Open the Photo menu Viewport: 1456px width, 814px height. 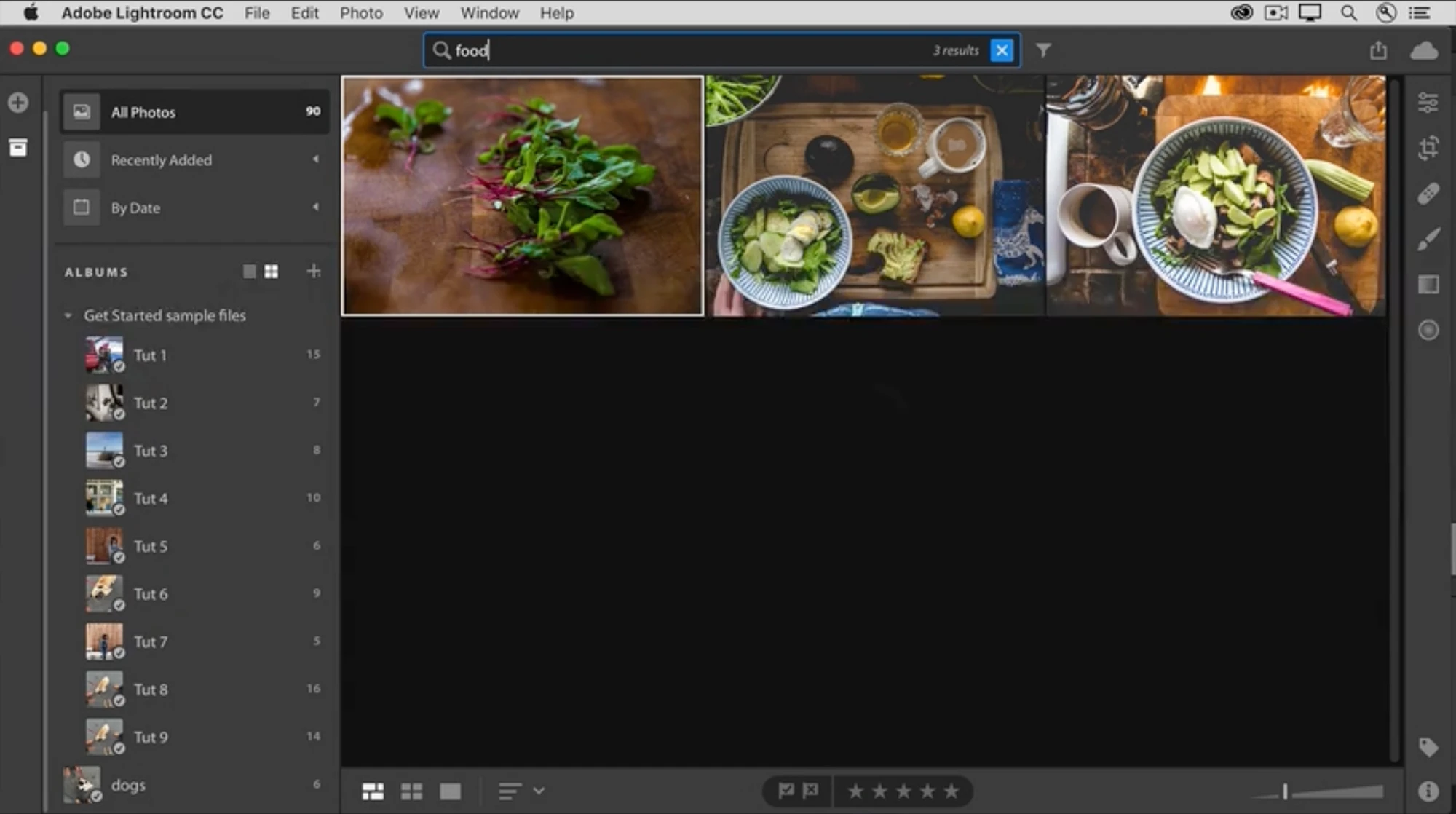pyautogui.click(x=361, y=12)
